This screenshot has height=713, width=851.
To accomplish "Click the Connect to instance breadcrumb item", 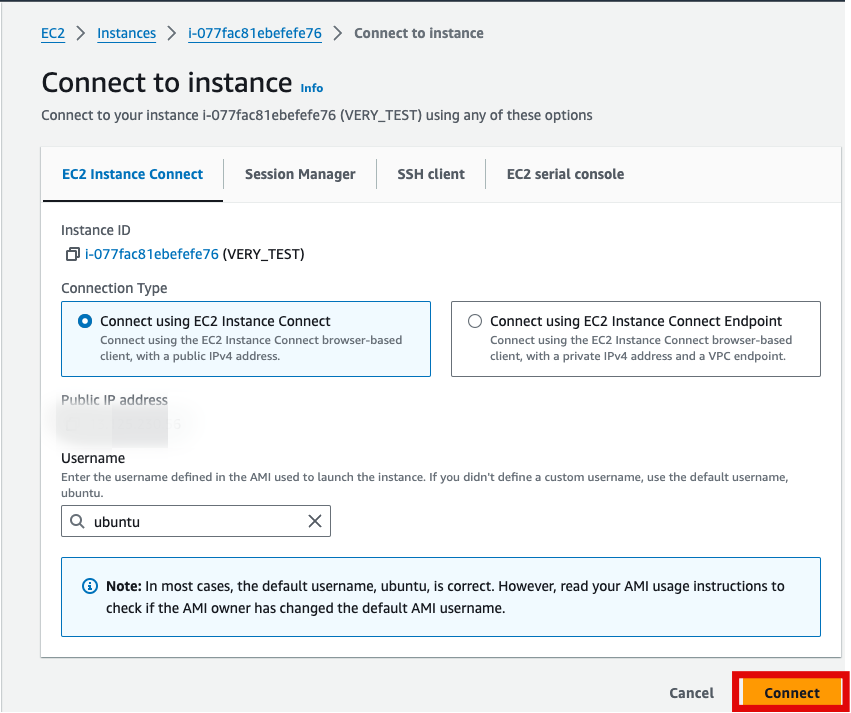I will [x=418, y=33].
